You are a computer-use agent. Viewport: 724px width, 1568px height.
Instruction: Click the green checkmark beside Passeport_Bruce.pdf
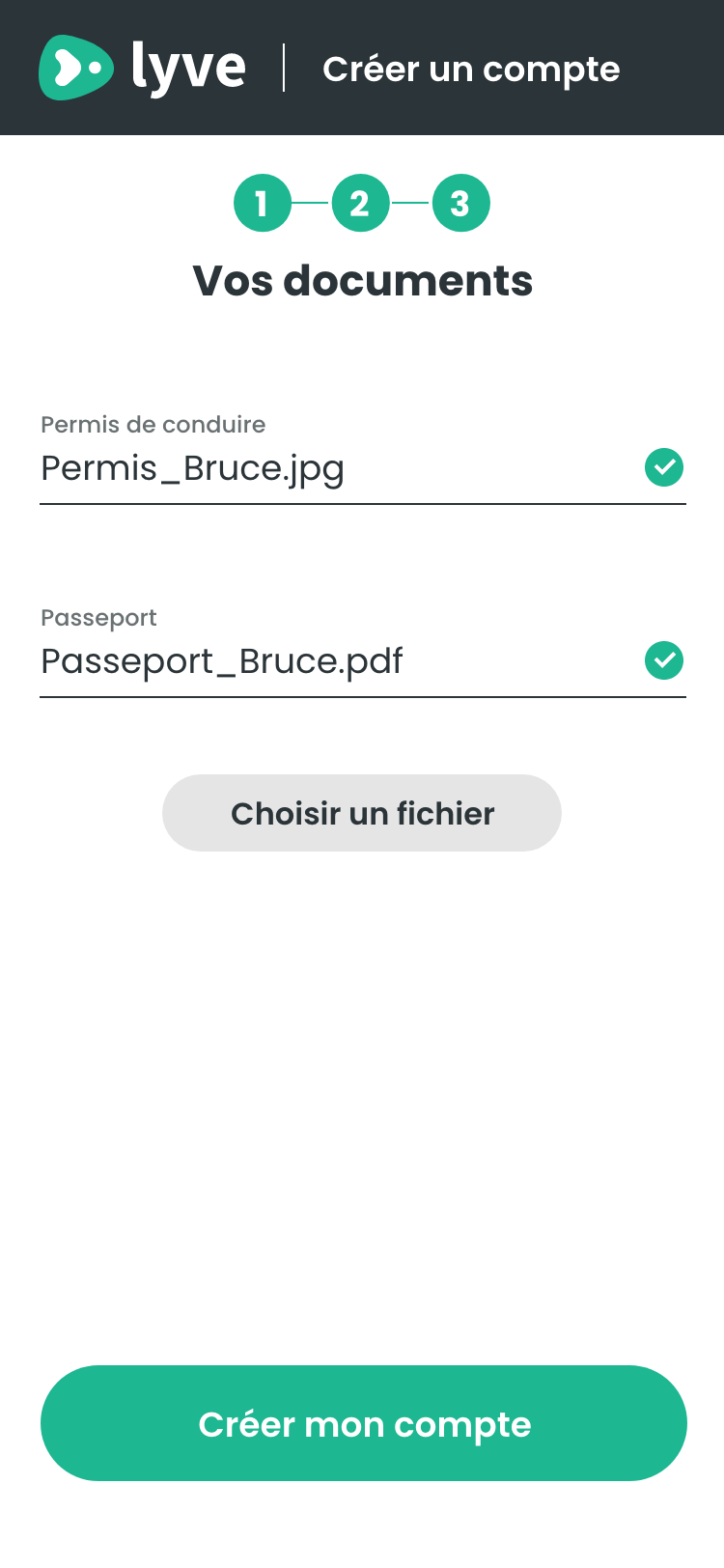point(664,660)
